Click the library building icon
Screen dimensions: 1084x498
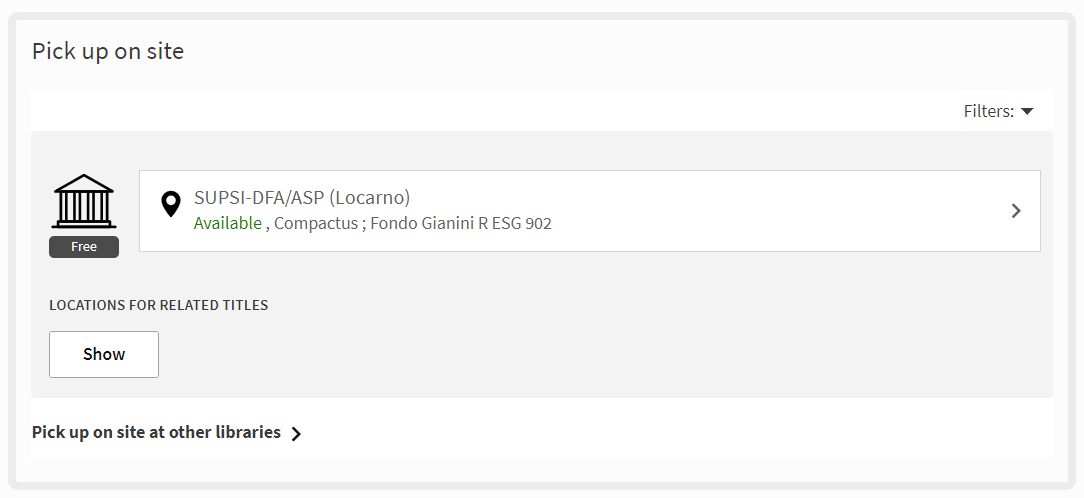(x=84, y=201)
